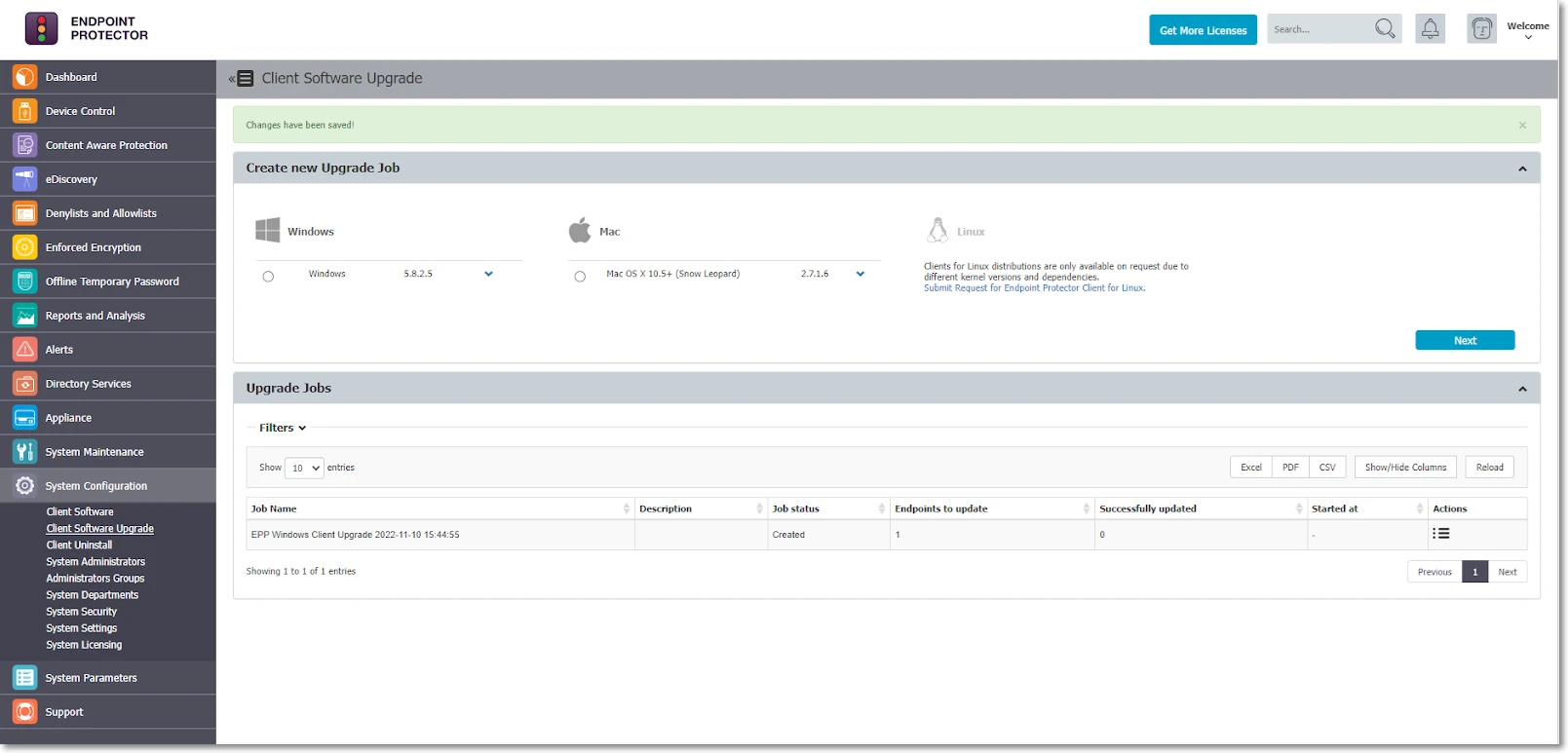The height and width of the screenshot is (753, 1568).
Task: Select the Windows client radio button
Action: click(x=268, y=277)
